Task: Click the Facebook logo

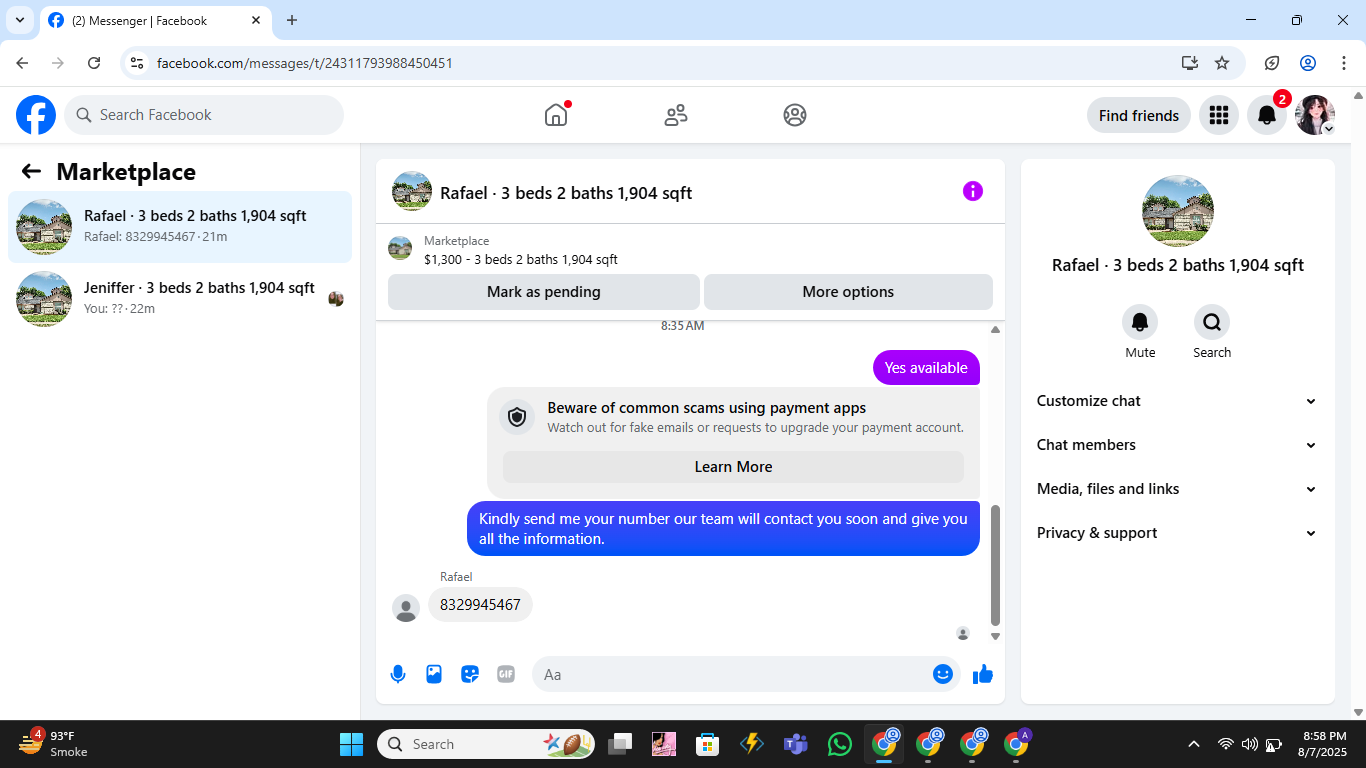Action: [x=36, y=115]
